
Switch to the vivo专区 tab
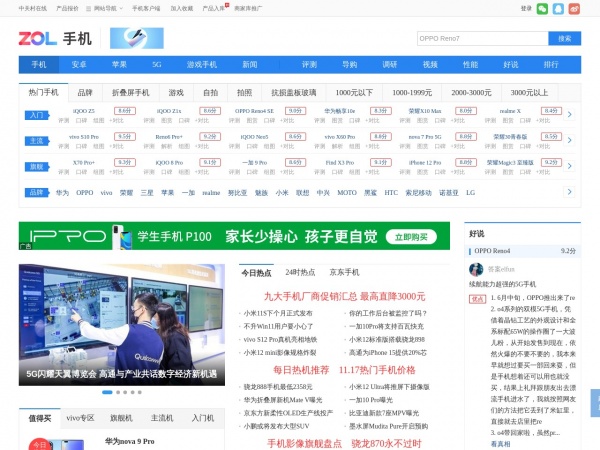pyautogui.click(x=80, y=418)
